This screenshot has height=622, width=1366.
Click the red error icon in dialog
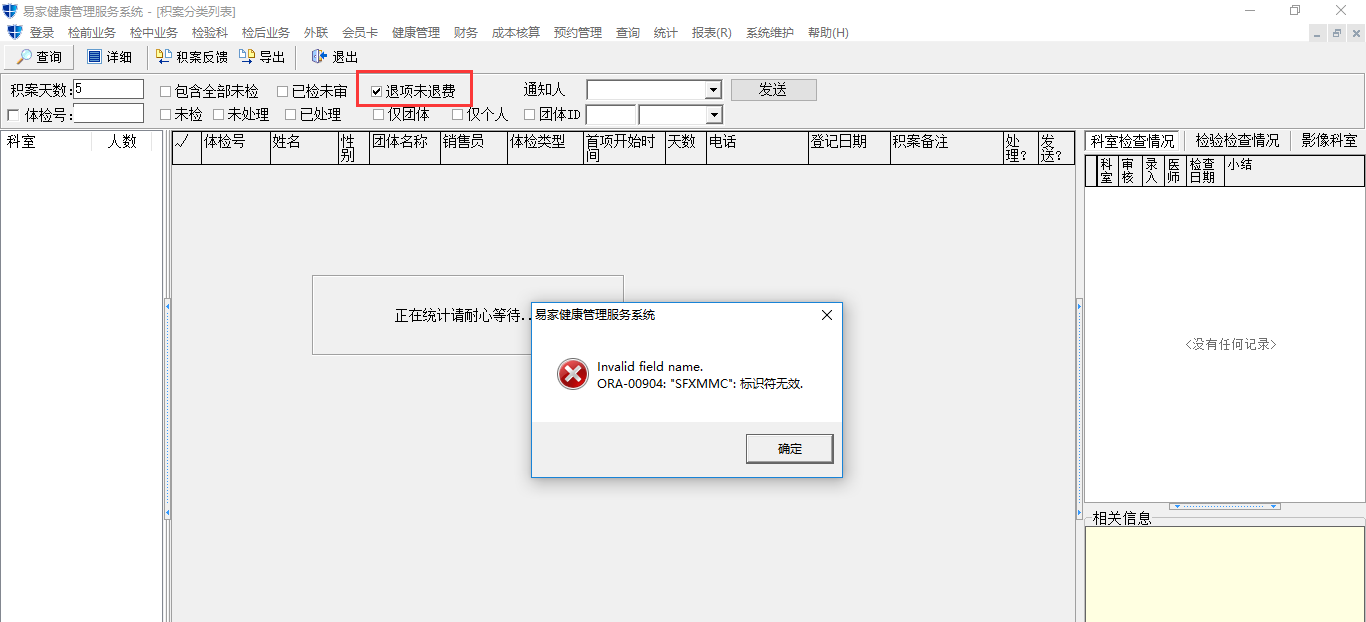[x=573, y=375]
